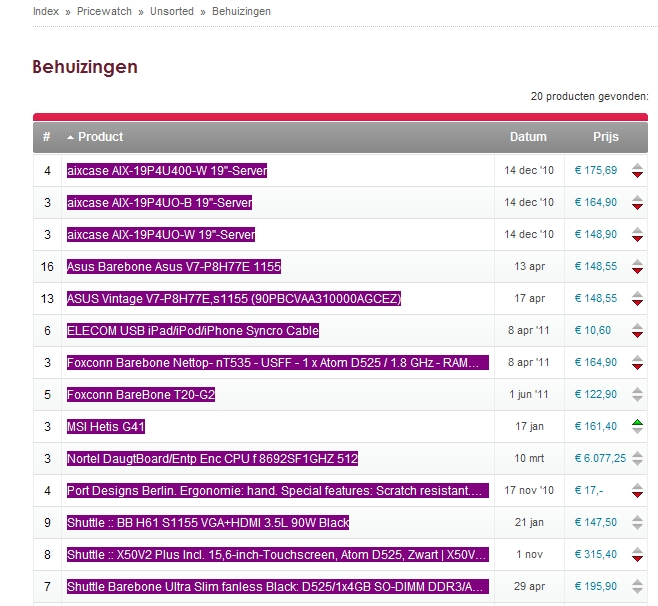The image size is (658, 606).
Task: Sort table by Product column header
Action: [x=100, y=137]
